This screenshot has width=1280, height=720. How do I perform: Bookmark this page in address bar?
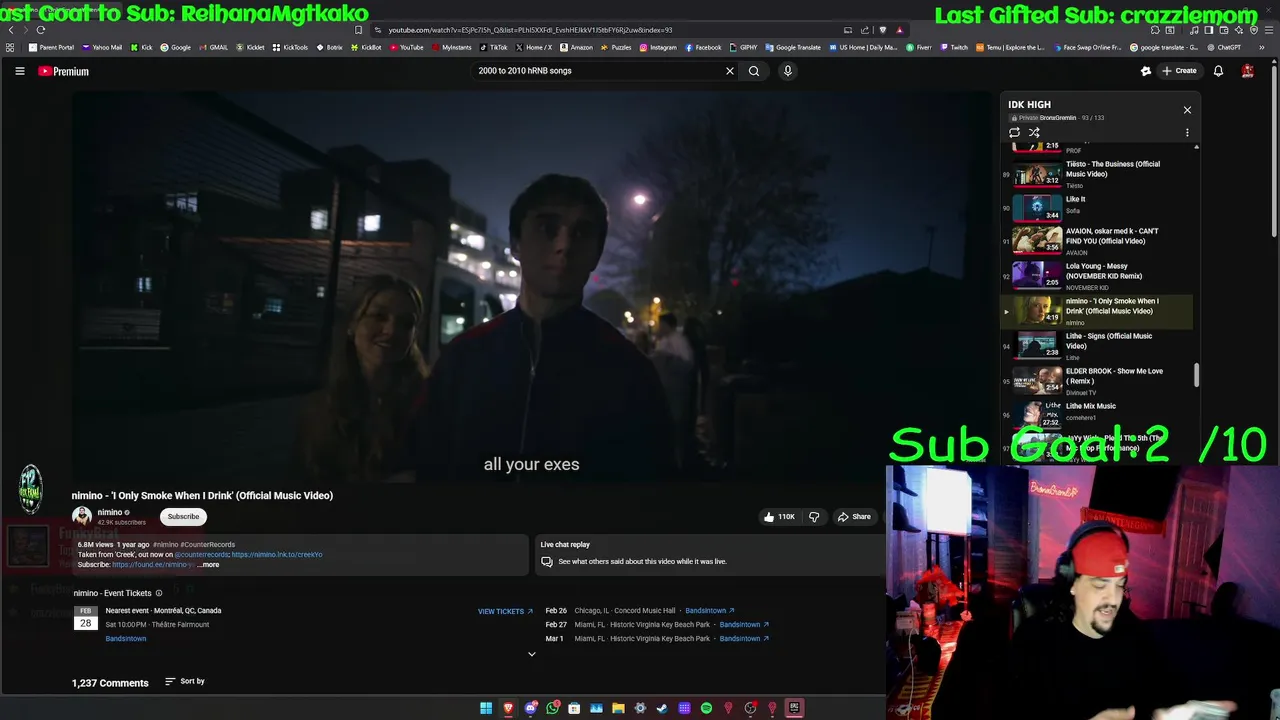[x=358, y=30]
